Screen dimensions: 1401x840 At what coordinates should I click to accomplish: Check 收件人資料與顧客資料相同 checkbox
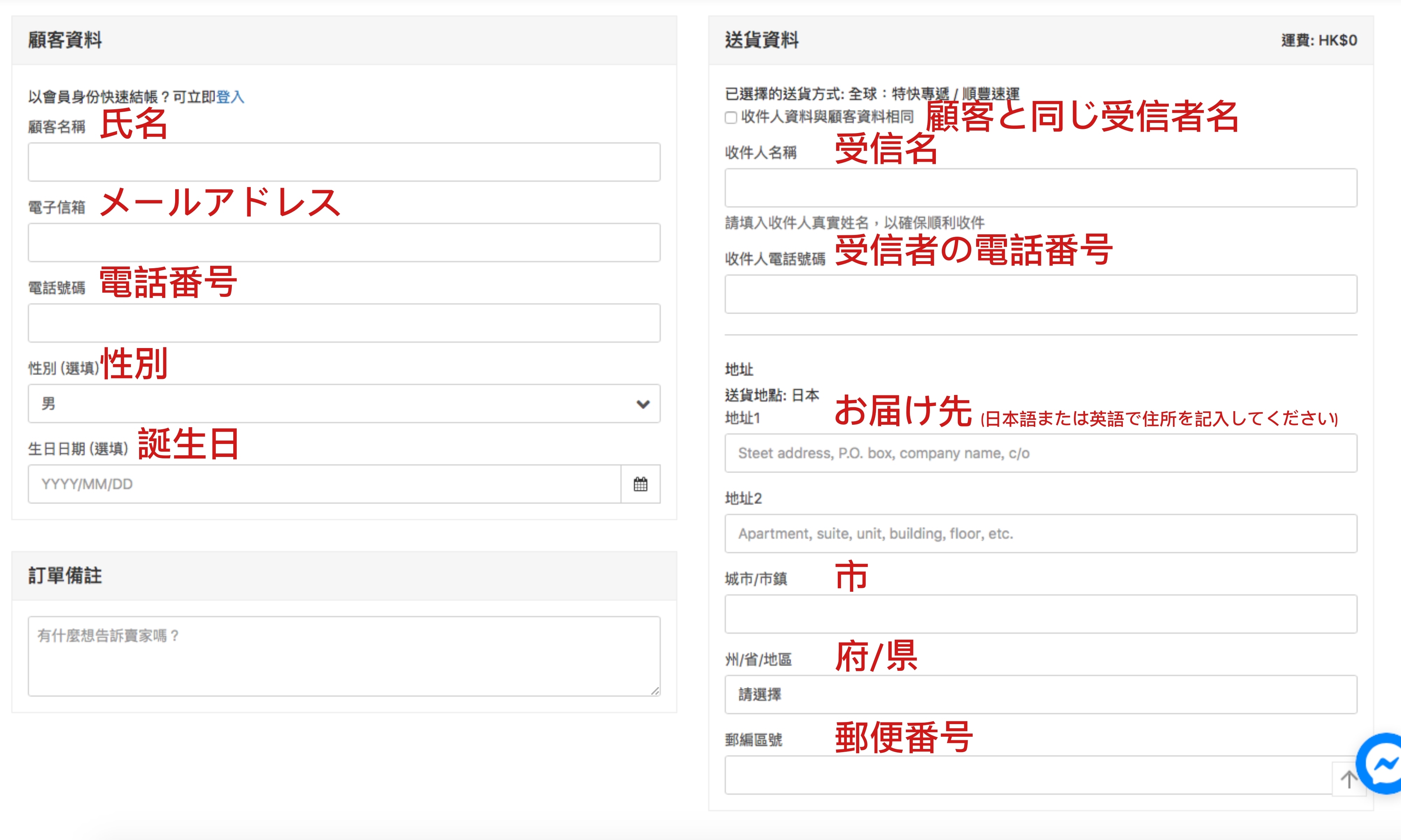(731, 118)
